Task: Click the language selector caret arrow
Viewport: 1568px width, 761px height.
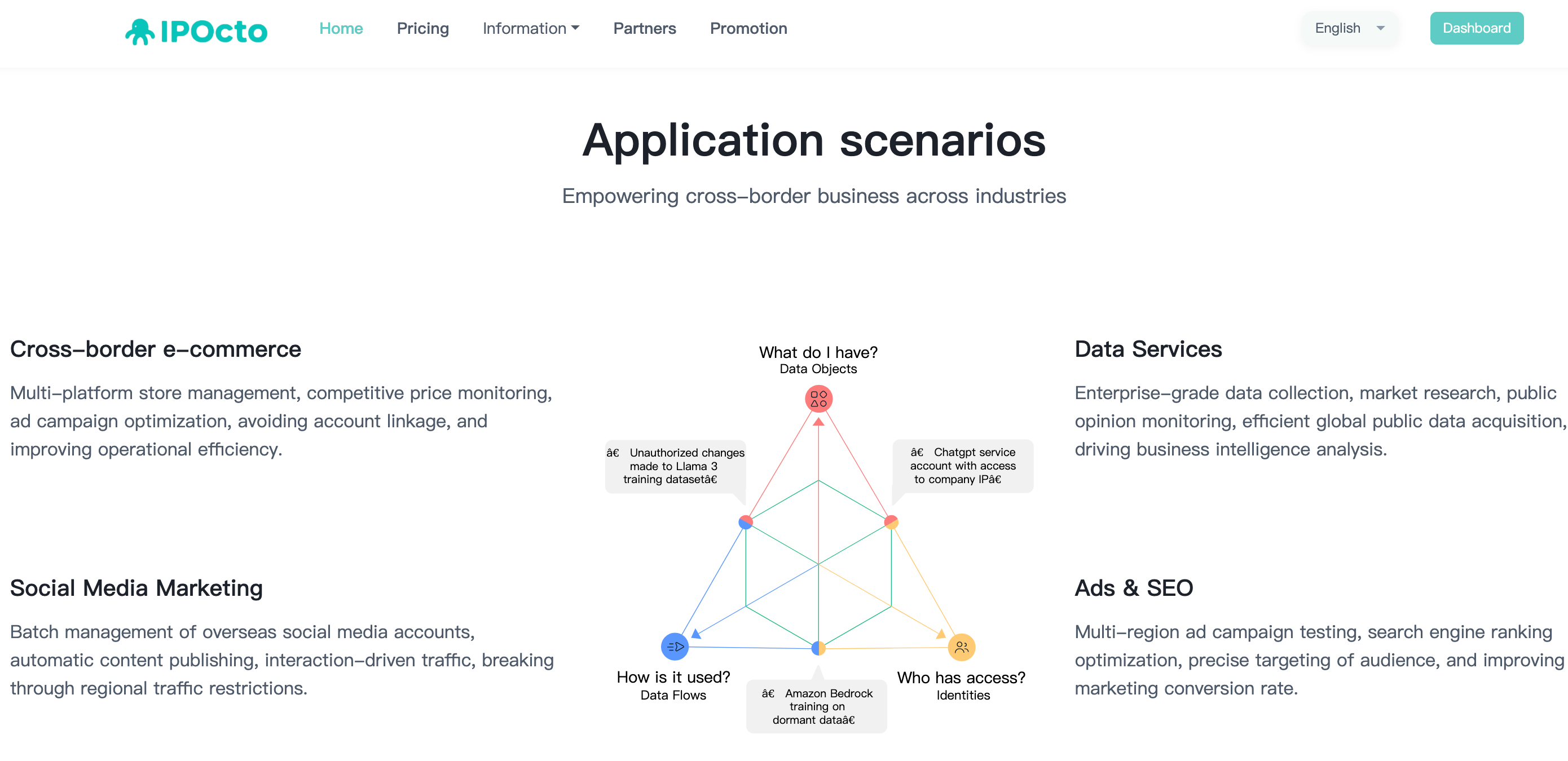Action: point(1381,29)
